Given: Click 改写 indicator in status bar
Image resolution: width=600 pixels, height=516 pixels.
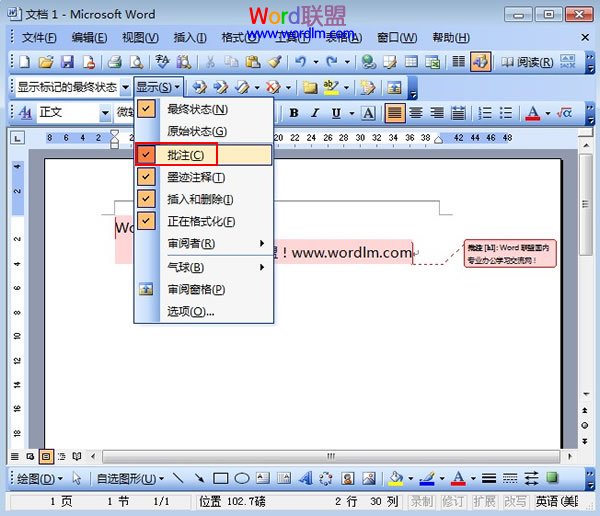Looking at the screenshot, I should 515,501.
